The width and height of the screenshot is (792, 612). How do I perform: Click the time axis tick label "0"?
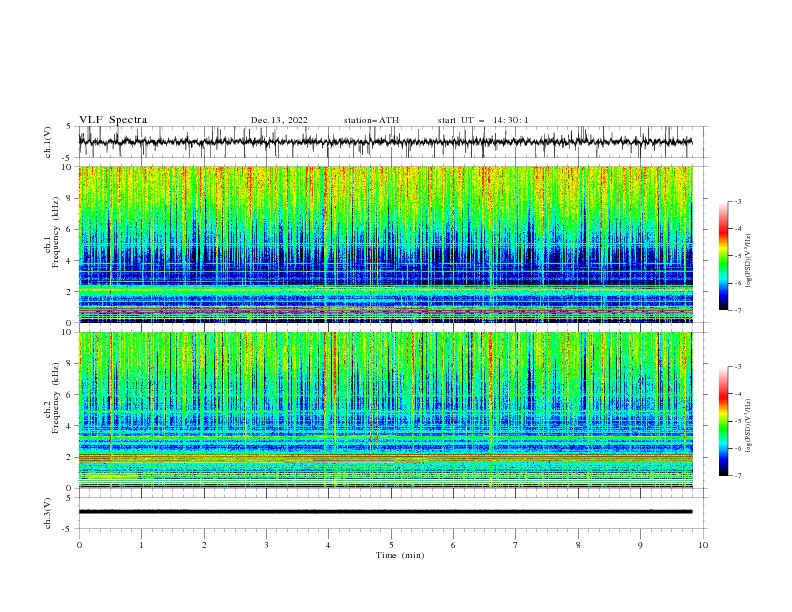tap(79, 545)
